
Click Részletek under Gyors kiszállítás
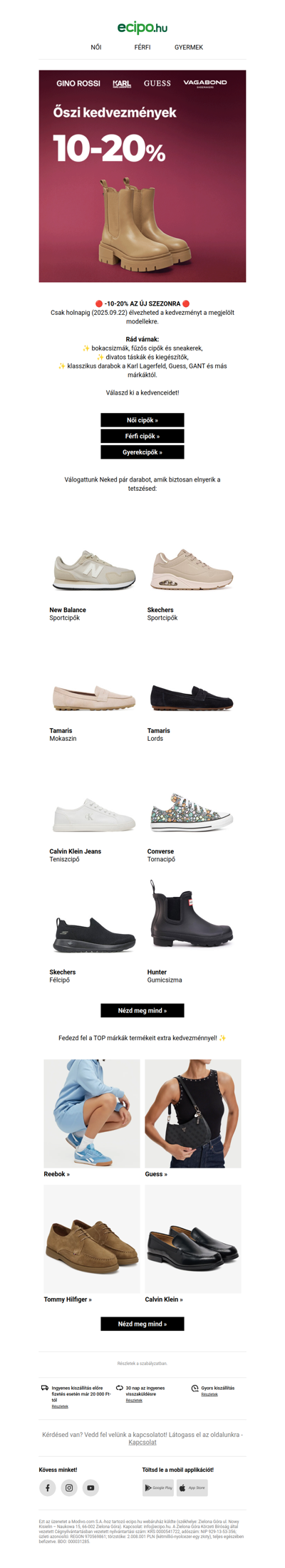click(209, 1394)
